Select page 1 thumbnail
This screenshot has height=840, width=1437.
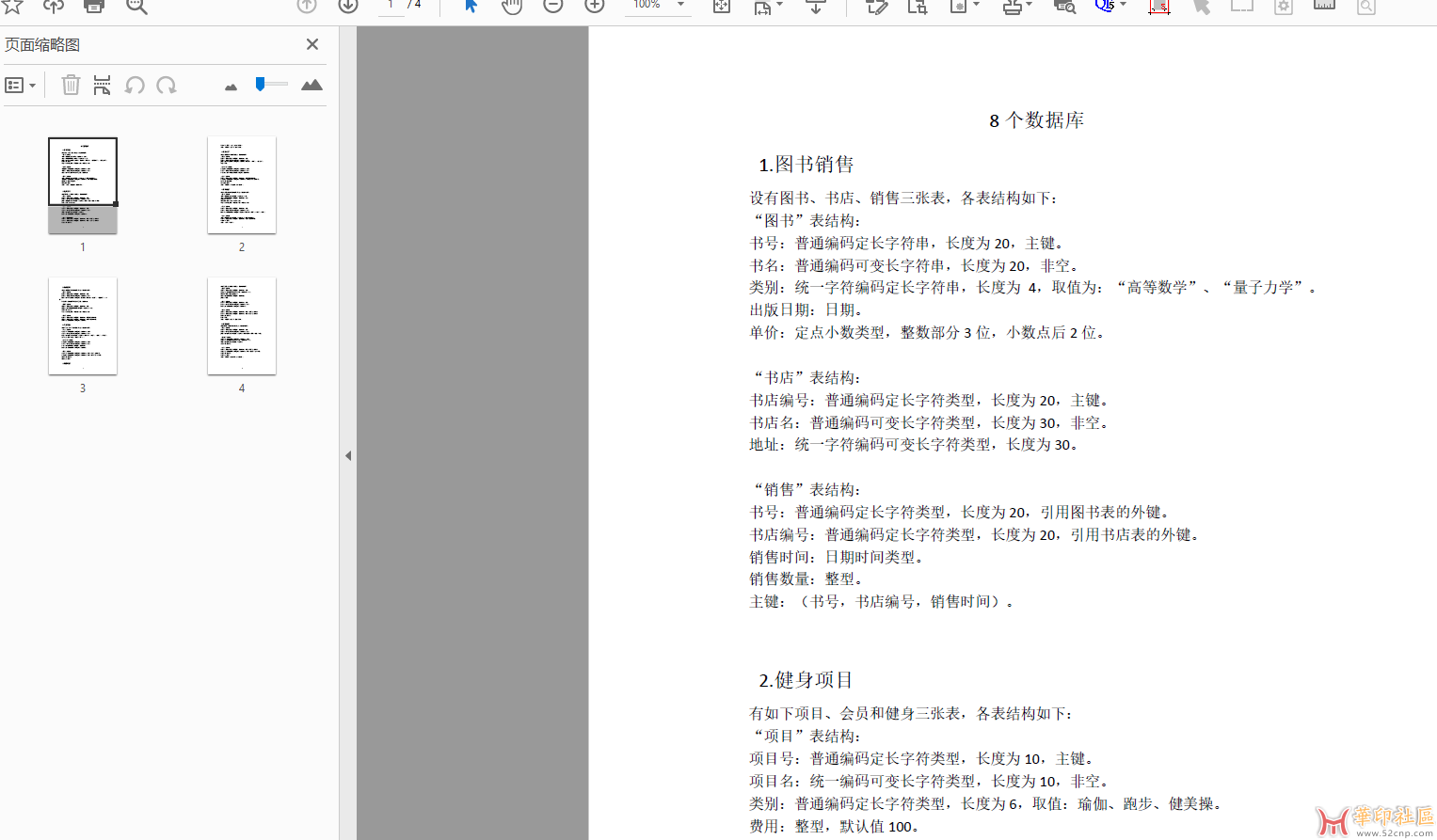coord(83,185)
